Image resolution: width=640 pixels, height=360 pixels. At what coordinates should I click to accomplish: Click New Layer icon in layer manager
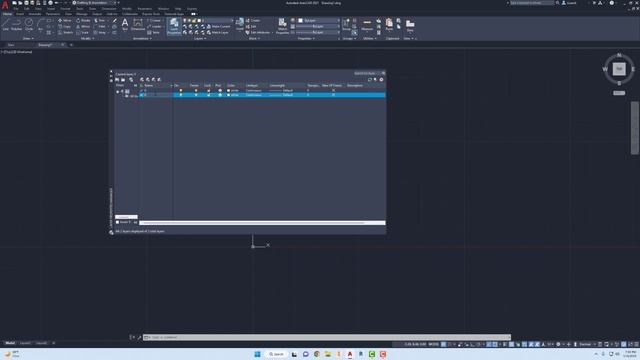tap(142, 80)
